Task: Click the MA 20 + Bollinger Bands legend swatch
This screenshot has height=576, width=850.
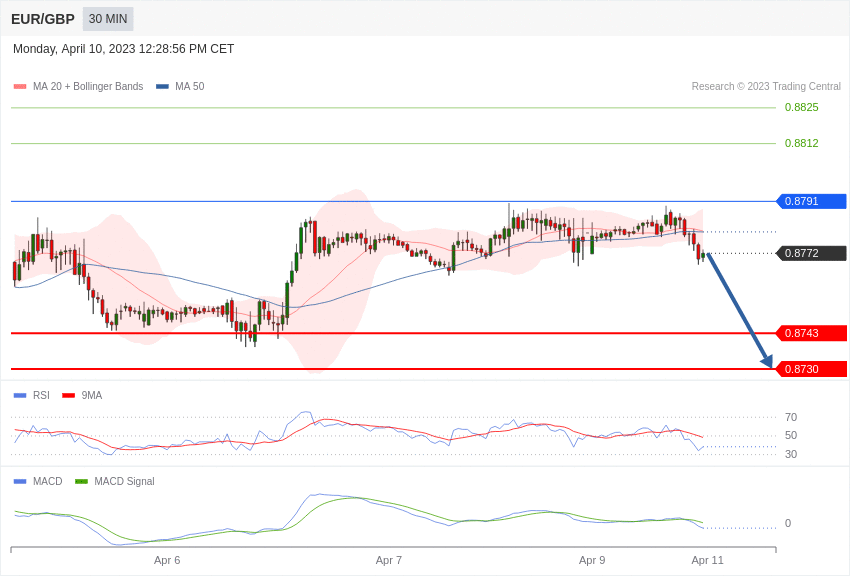Action: click(x=20, y=86)
